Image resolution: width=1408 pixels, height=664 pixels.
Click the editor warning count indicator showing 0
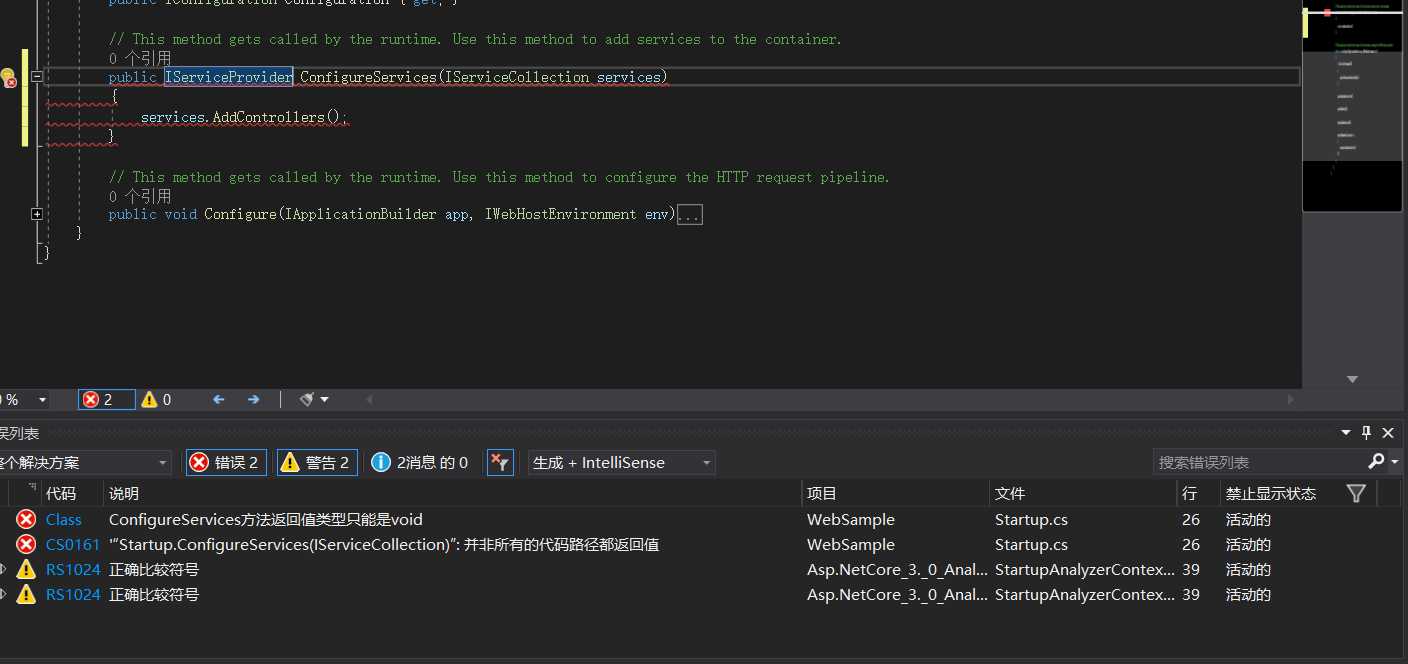pyautogui.click(x=156, y=399)
